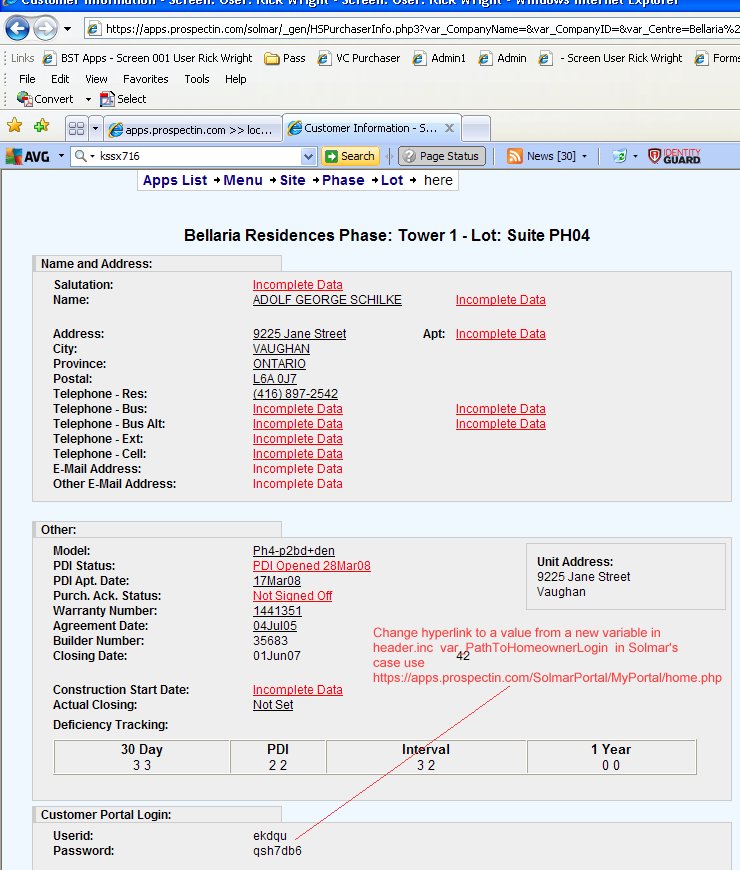Click the Favorites Center star icon
The width and height of the screenshot is (740, 870).
(15, 126)
